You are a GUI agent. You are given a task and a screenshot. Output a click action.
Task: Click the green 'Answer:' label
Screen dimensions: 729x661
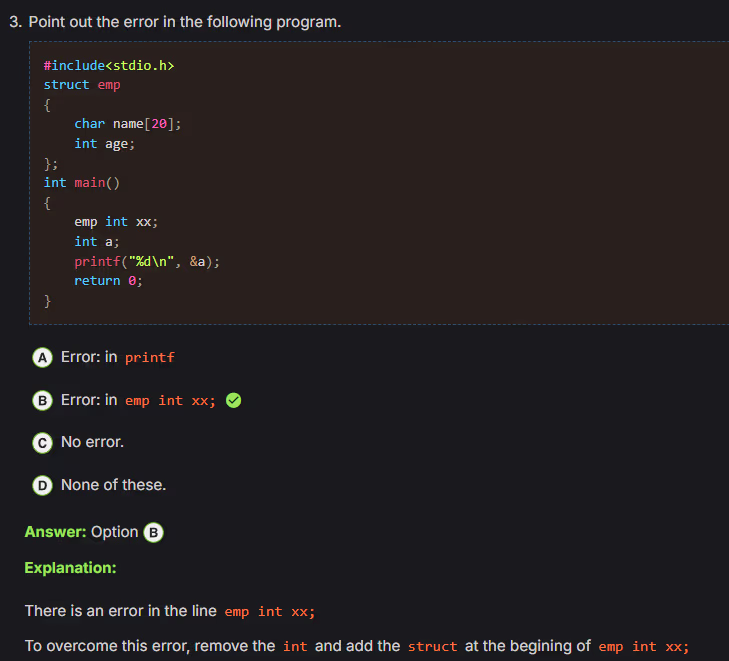(x=55, y=532)
